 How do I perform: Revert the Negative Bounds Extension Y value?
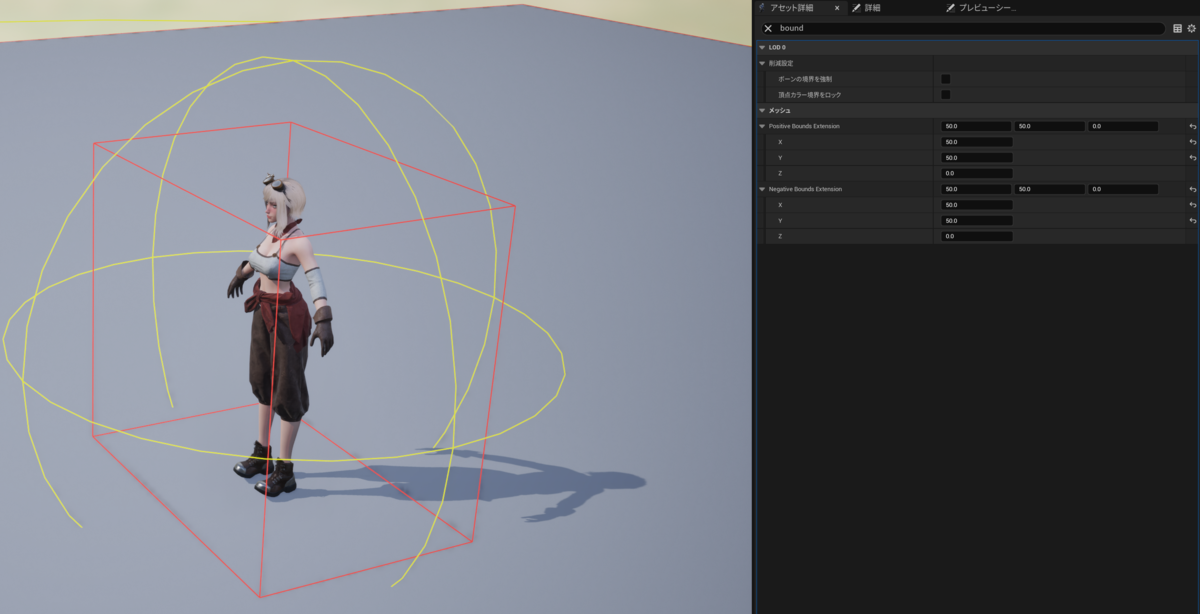(x=1191, y=220)
